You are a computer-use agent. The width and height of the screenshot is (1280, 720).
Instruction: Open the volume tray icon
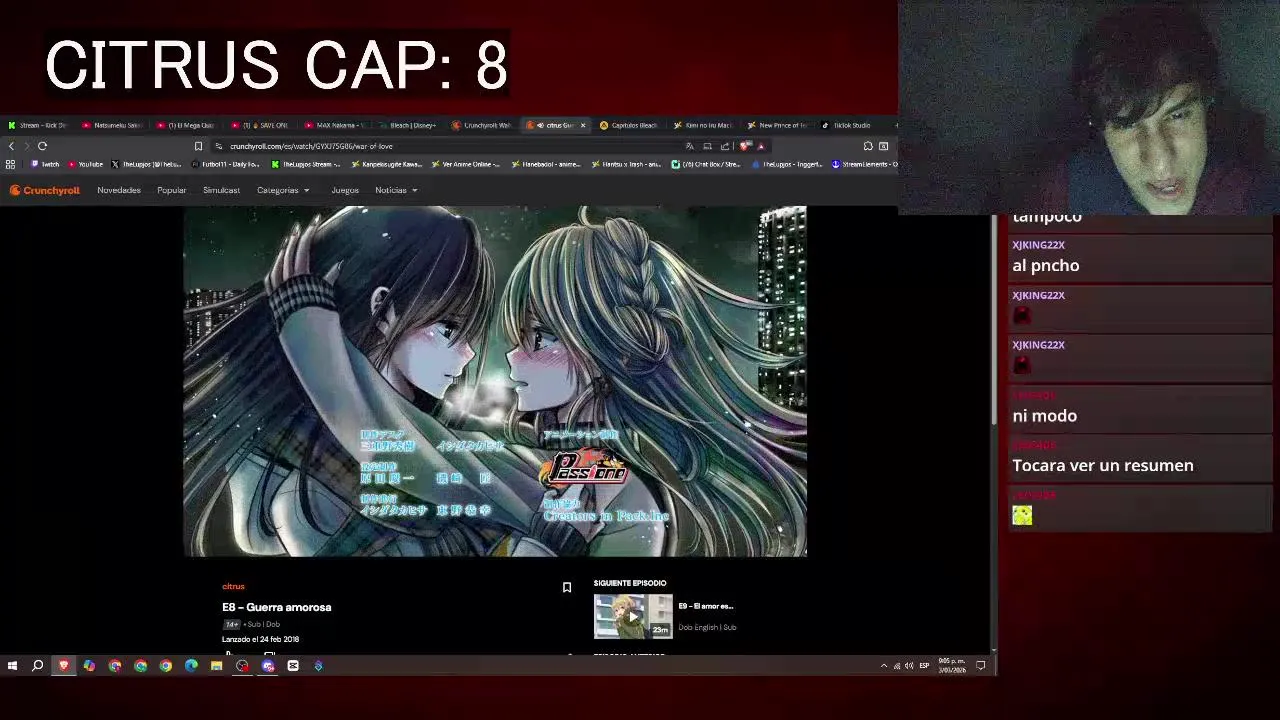tap(908, 665)
